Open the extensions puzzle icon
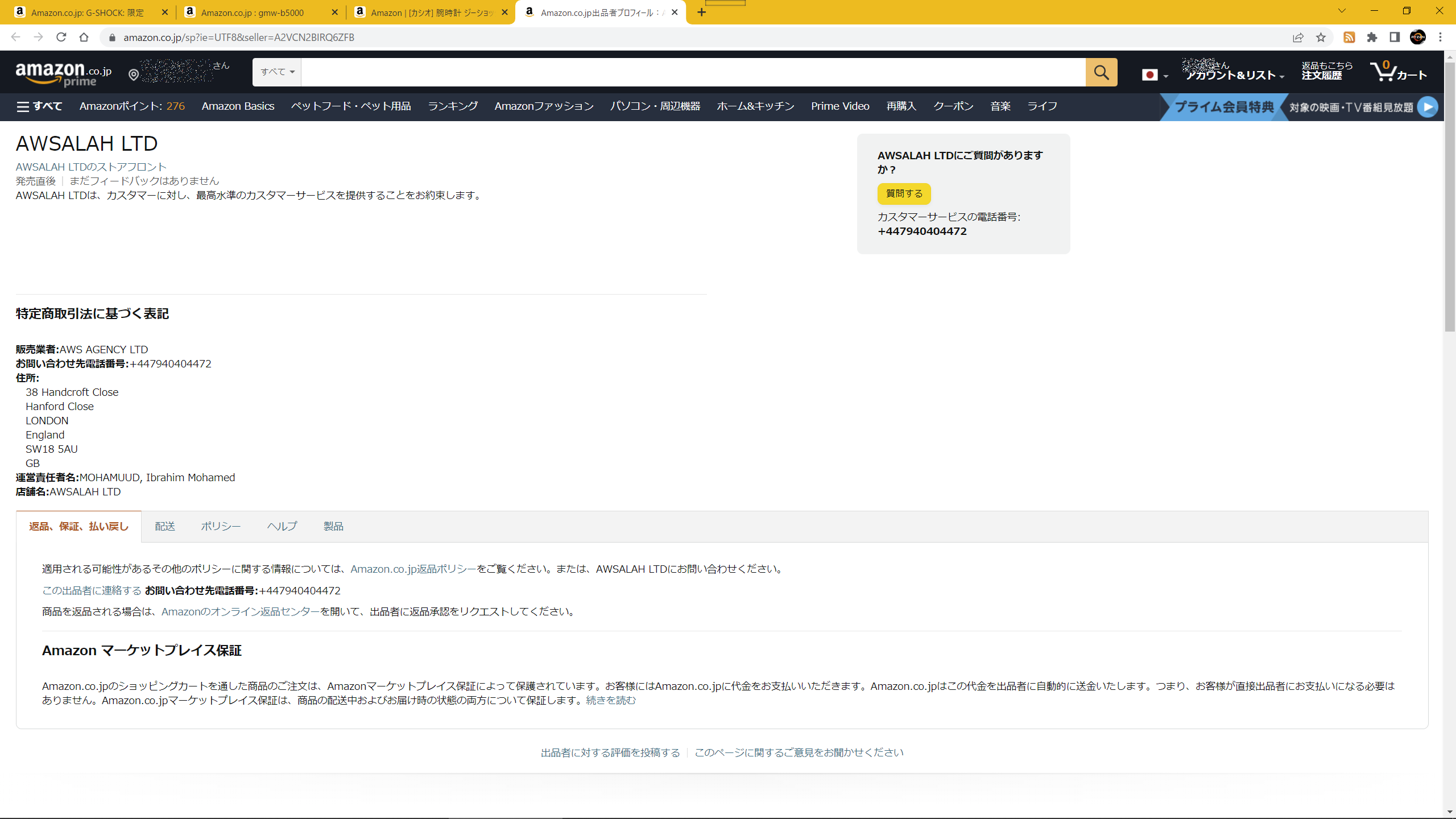This screenshot has width=1456, height=819. [x=1372, y=38]
